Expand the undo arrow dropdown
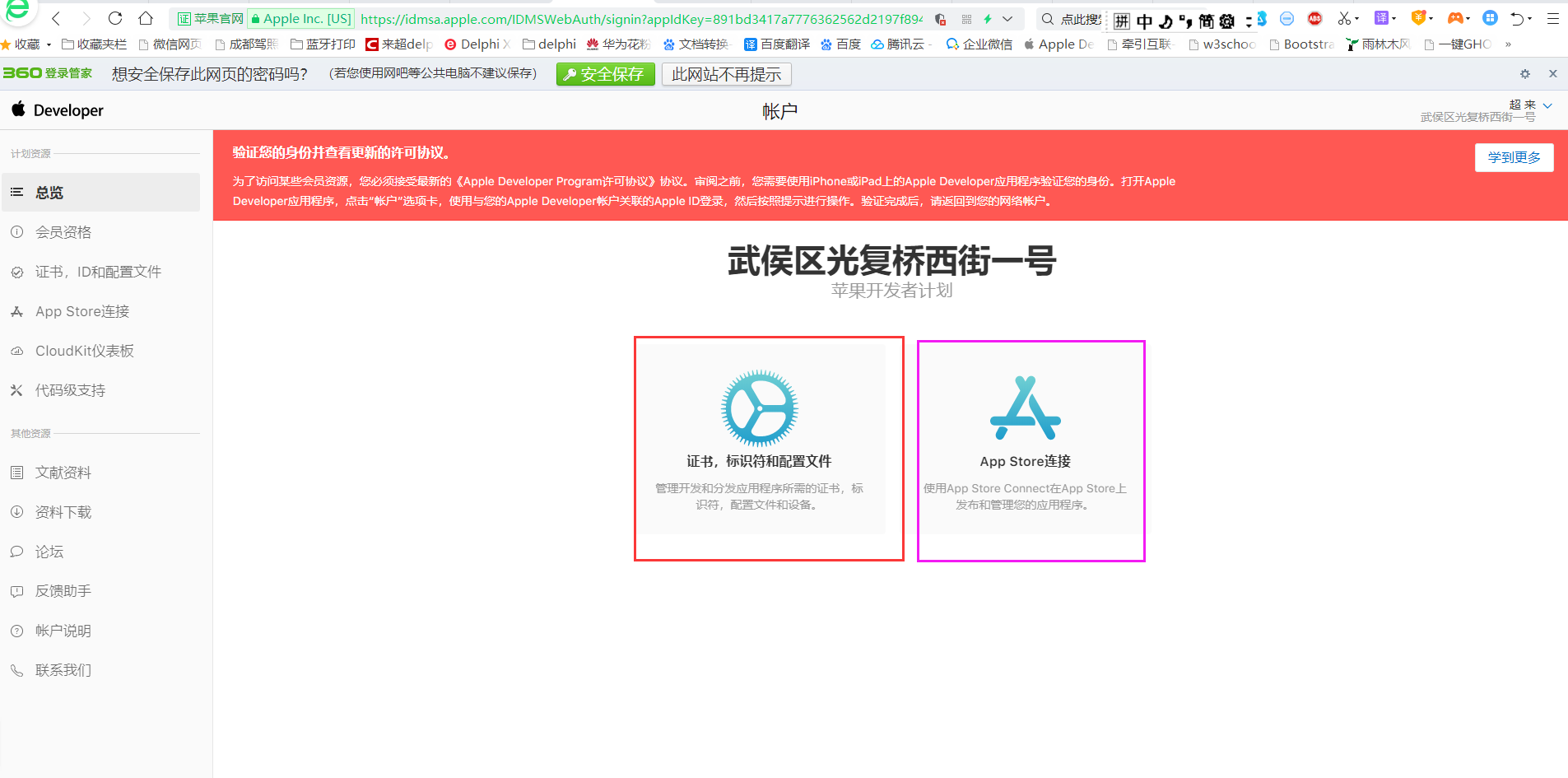Screen dimensions: 1568x778 (1530, 19)
